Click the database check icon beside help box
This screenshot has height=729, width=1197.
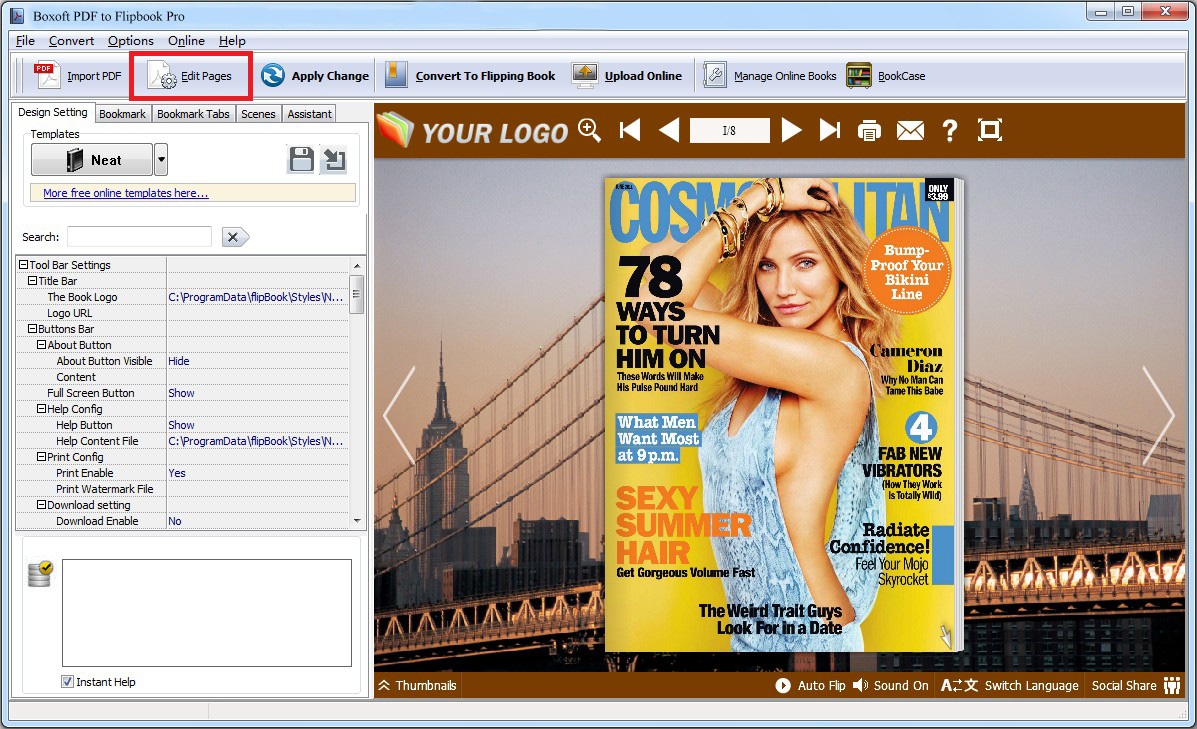[x=40, y=573]
